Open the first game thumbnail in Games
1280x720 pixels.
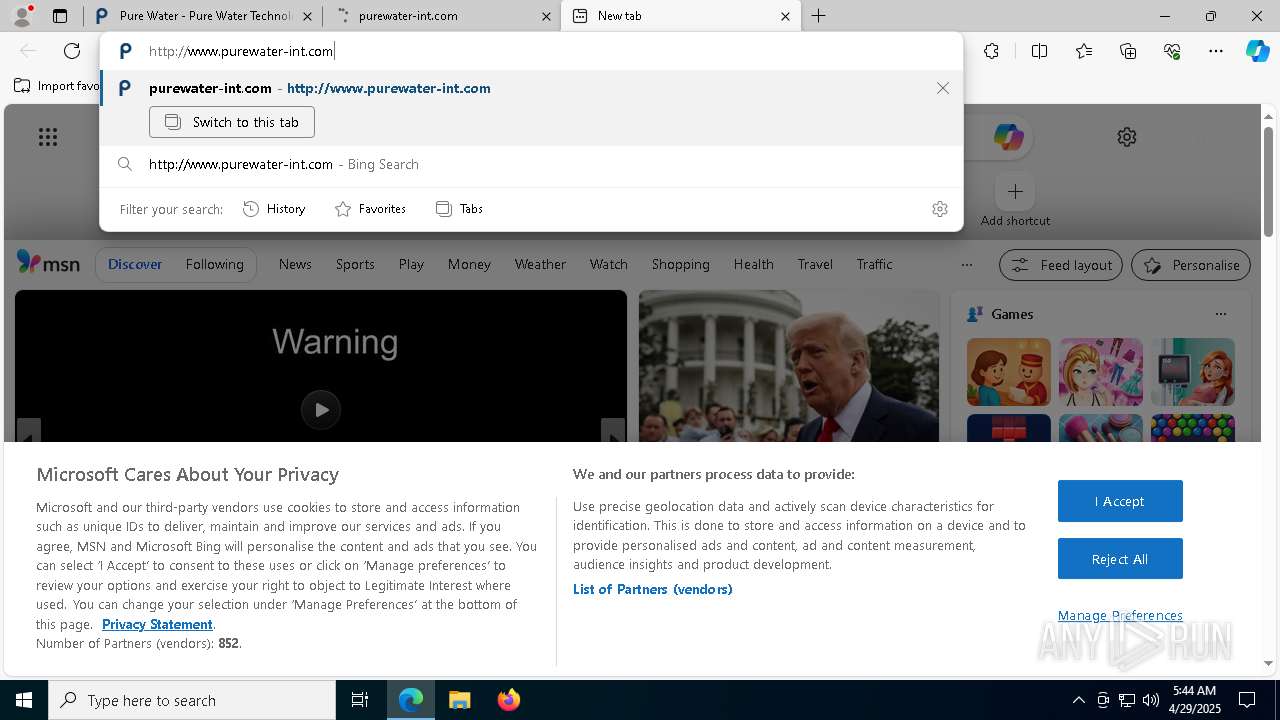coord(1009,372)
